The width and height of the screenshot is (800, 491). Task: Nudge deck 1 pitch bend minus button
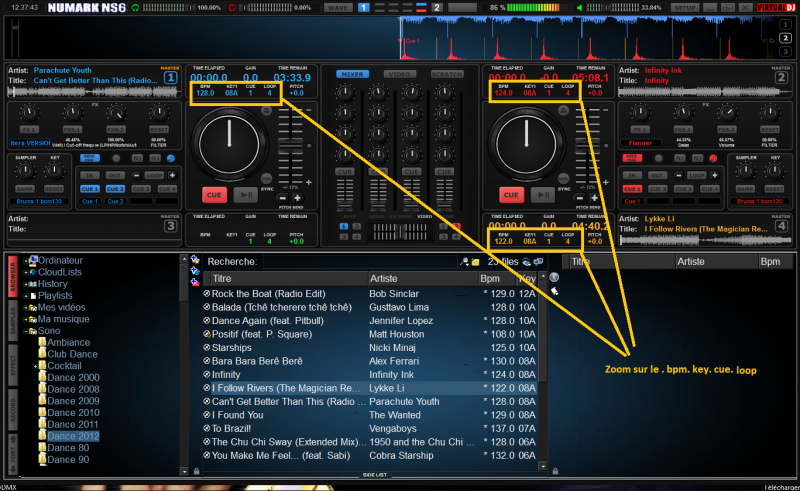[x=283, y=198]
